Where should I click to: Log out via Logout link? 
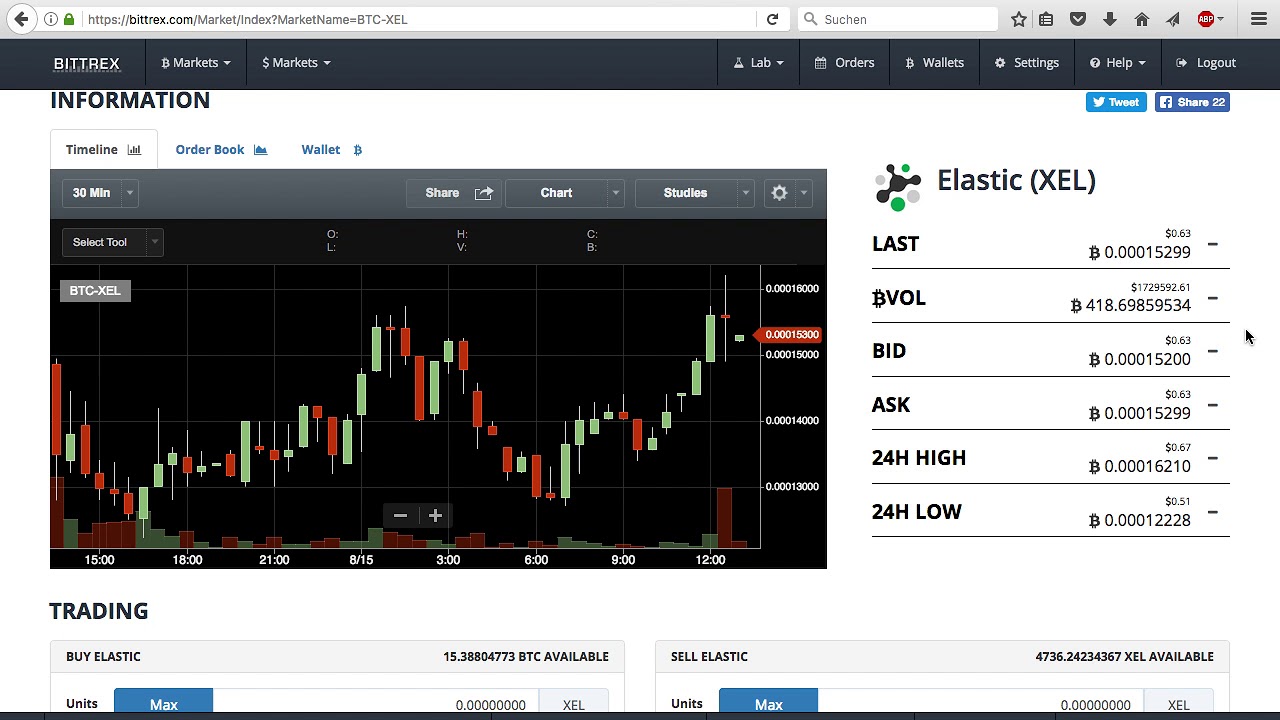click(1206, 63)
